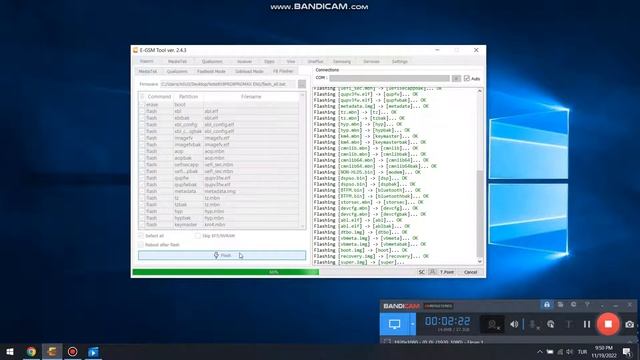This screenshot has width=640, height=360.
Task: Toggle Bandicam text overlay icon
Action: coord(569,324)
